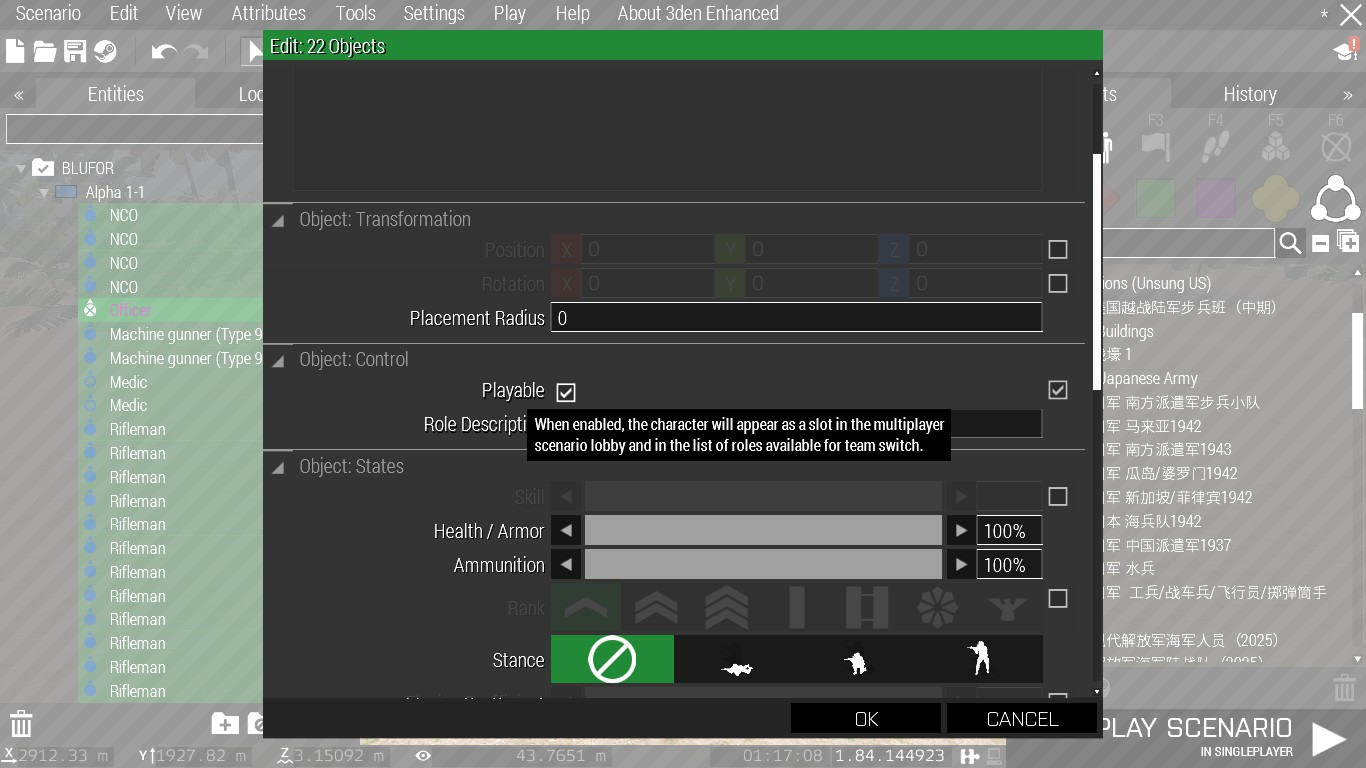Decrease Health / Armor with left arrow
The image size is (1366, 768).
click(x=566, y=531)
